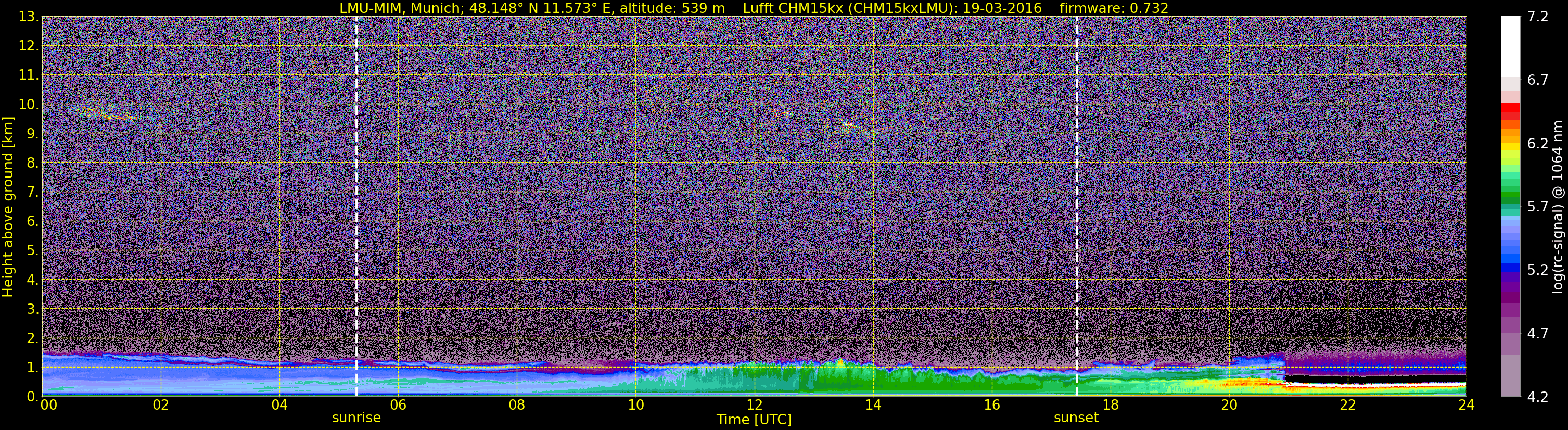This screenshot has width=1568, height=430.
Task: Click the height axis tick label '13.'
Action: [29, 17]
